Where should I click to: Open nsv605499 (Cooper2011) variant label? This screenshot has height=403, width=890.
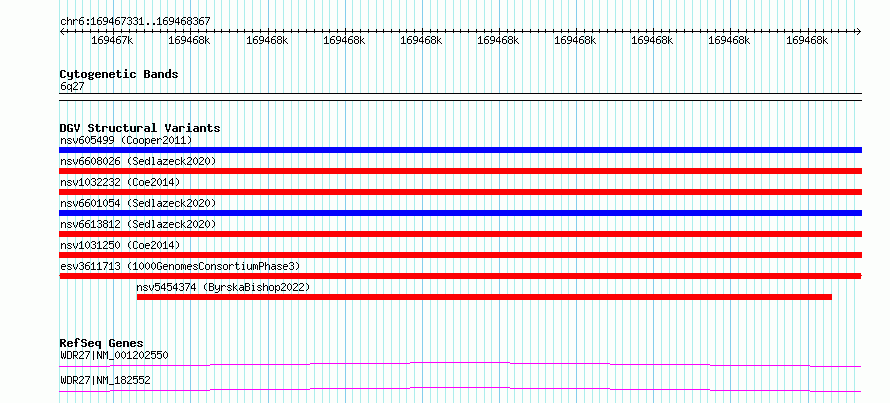coord(126,140)
